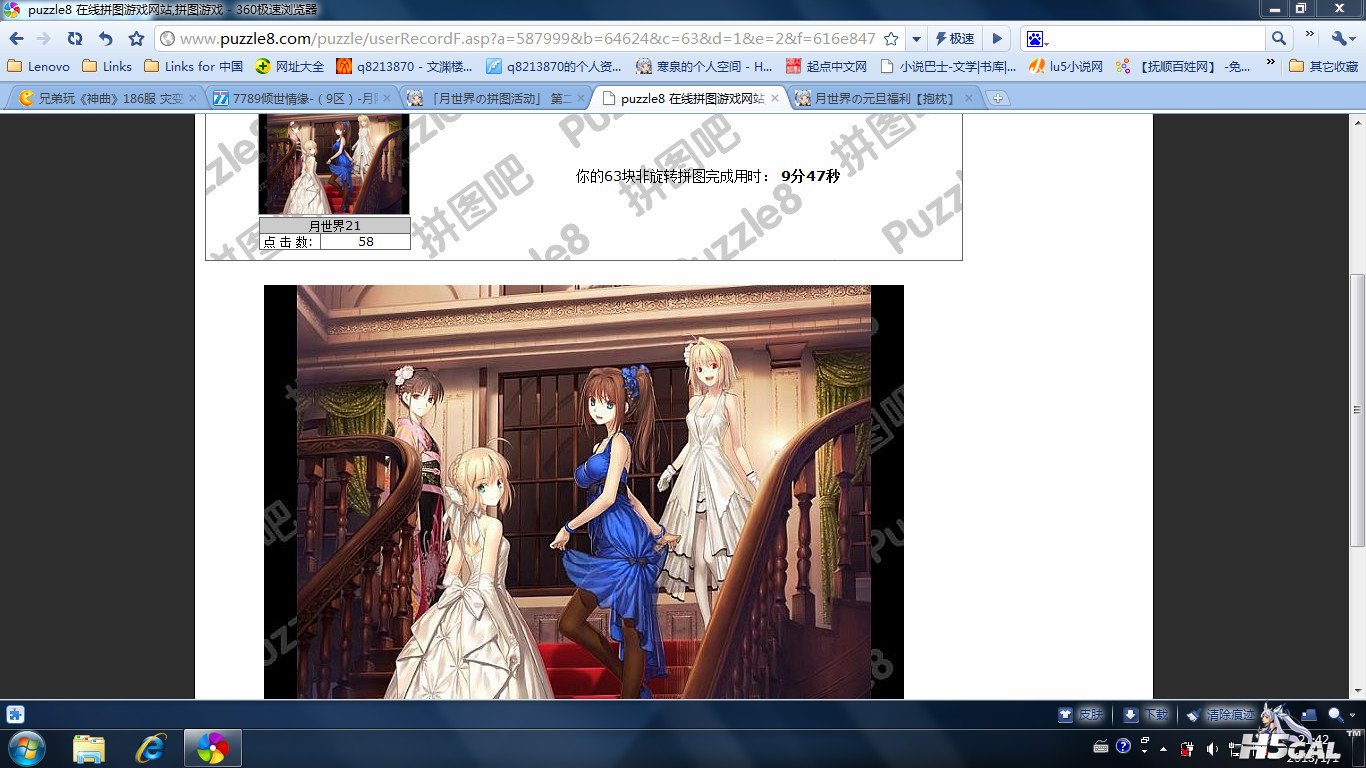Open the new tab plus button
Viewport: 1366px width, 768px height.
(x=997, y=98)
